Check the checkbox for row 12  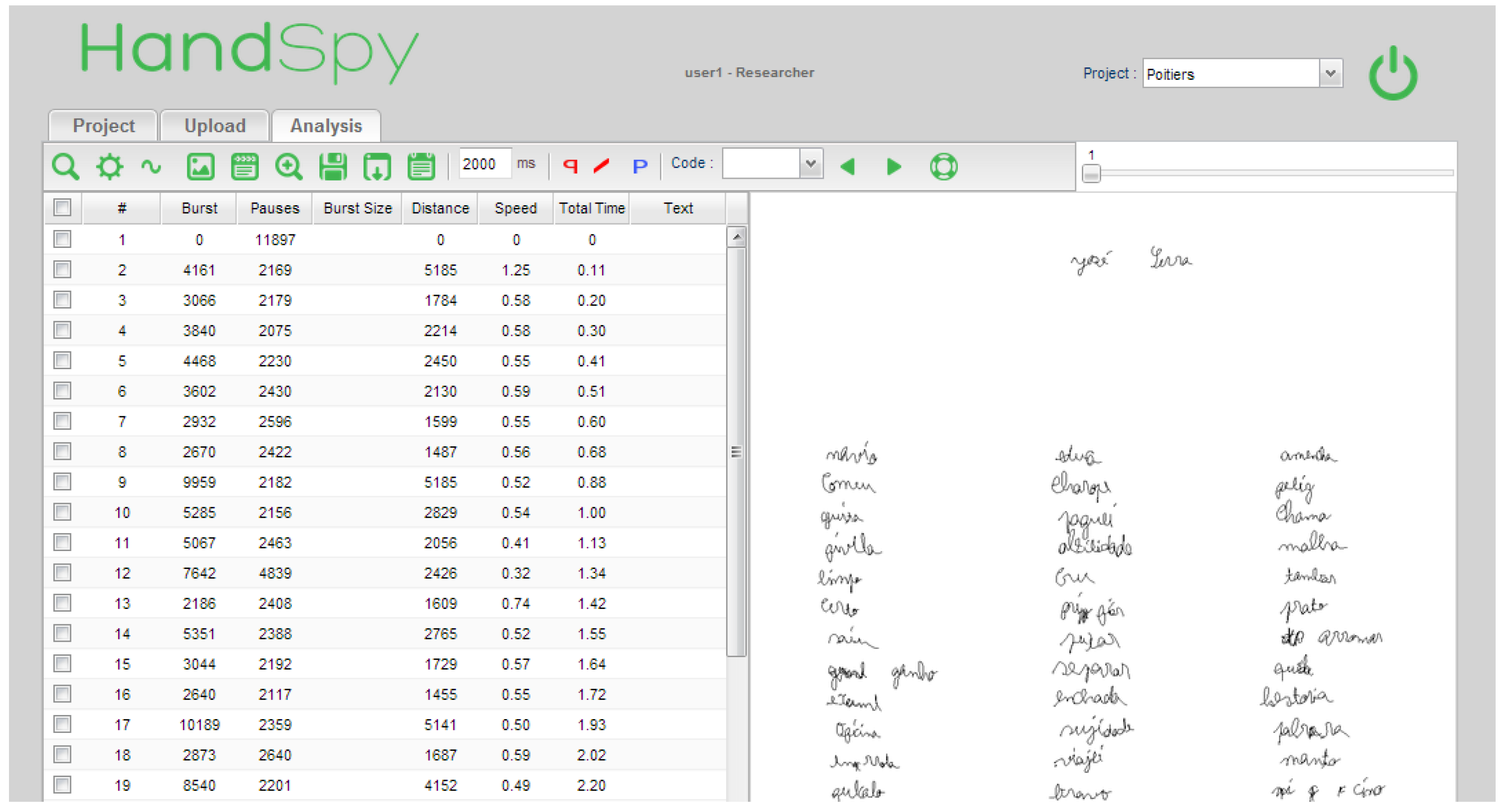(62, 572)
